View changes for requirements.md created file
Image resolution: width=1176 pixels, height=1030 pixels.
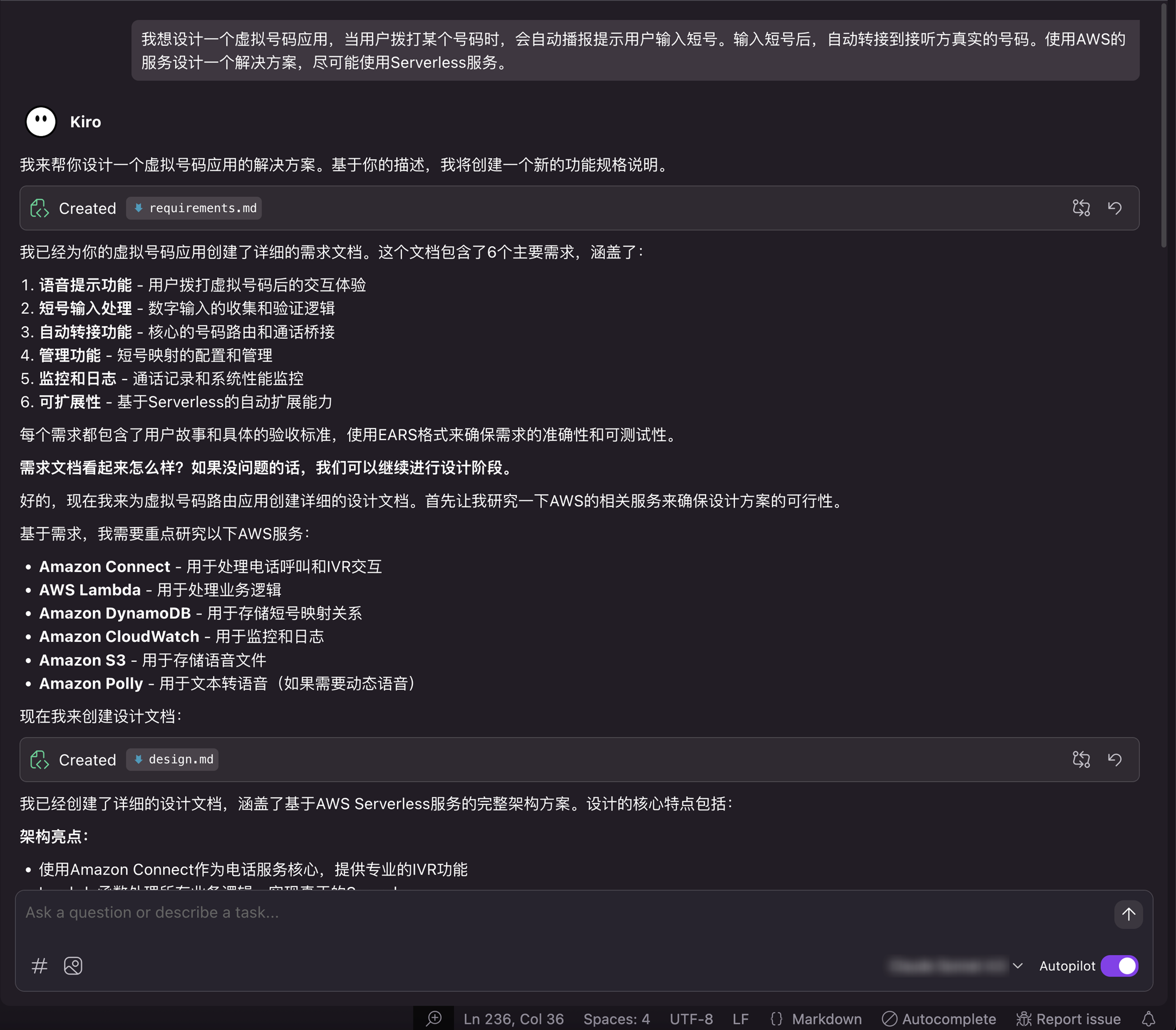[1081, 208]
